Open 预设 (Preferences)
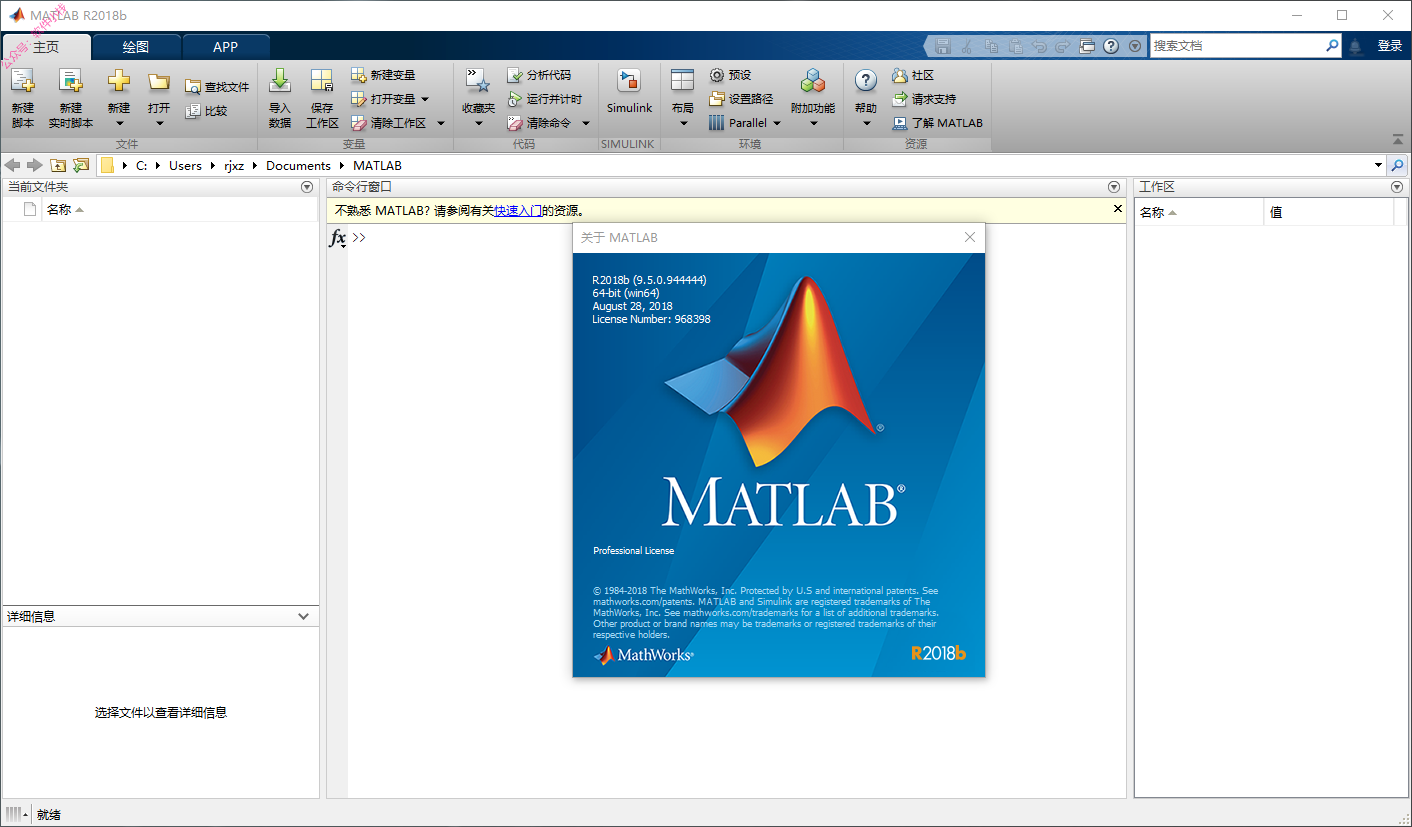 (730, 75)
